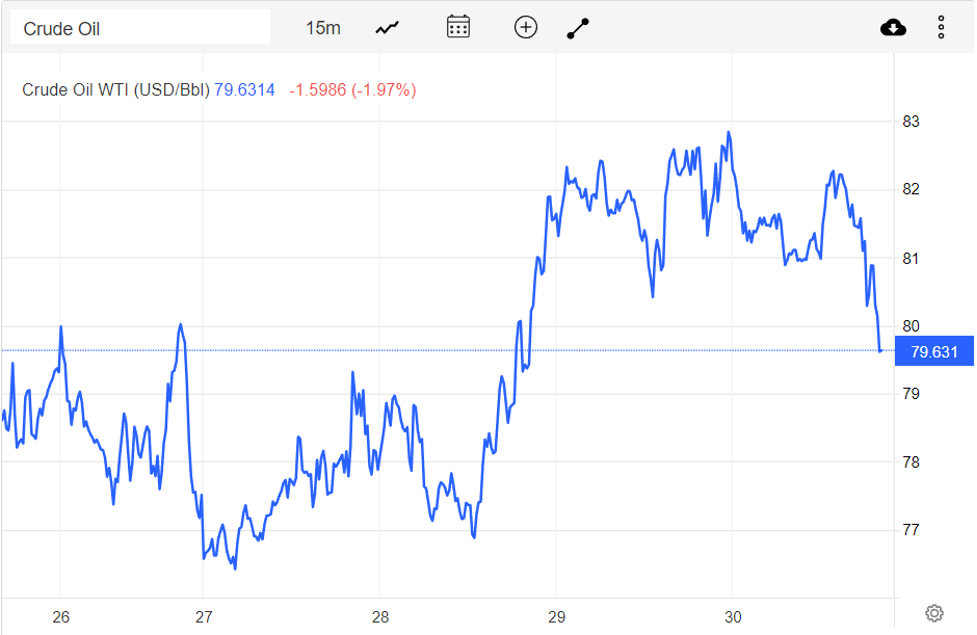Viewport: 977px width, 635px height.
Task: Click the -1.5986 (-1.97%) change value
Action: pos(353,90)
